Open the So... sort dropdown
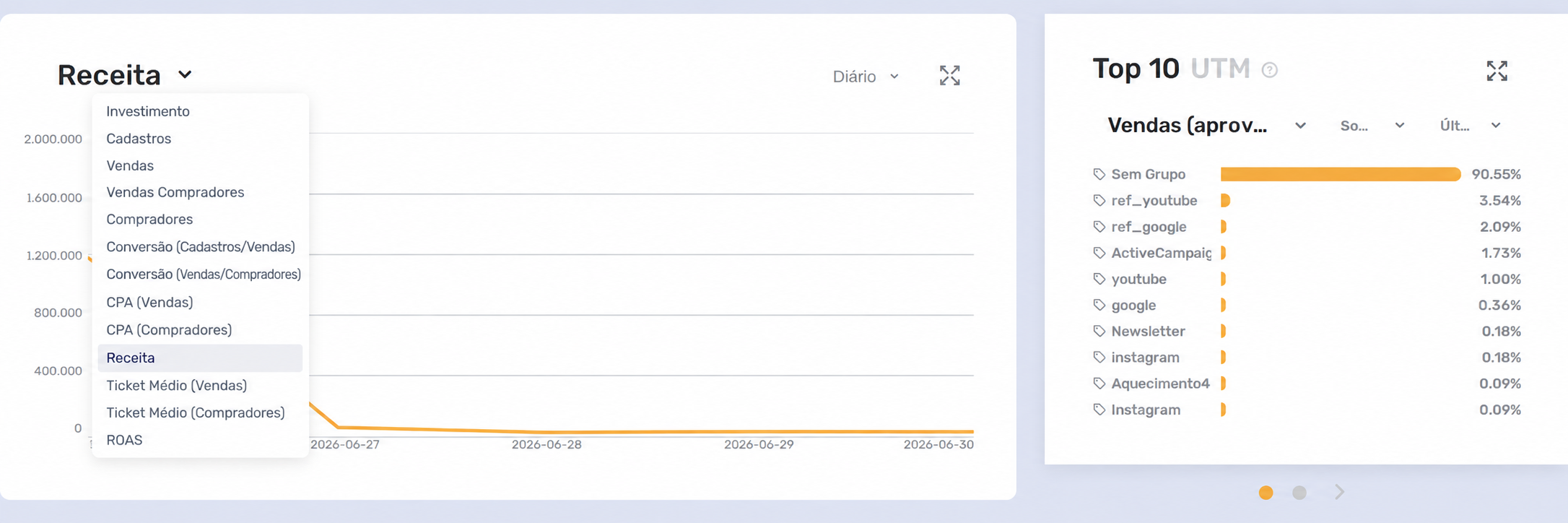This screenshot has height=523, width=1568. (1372, 126)
